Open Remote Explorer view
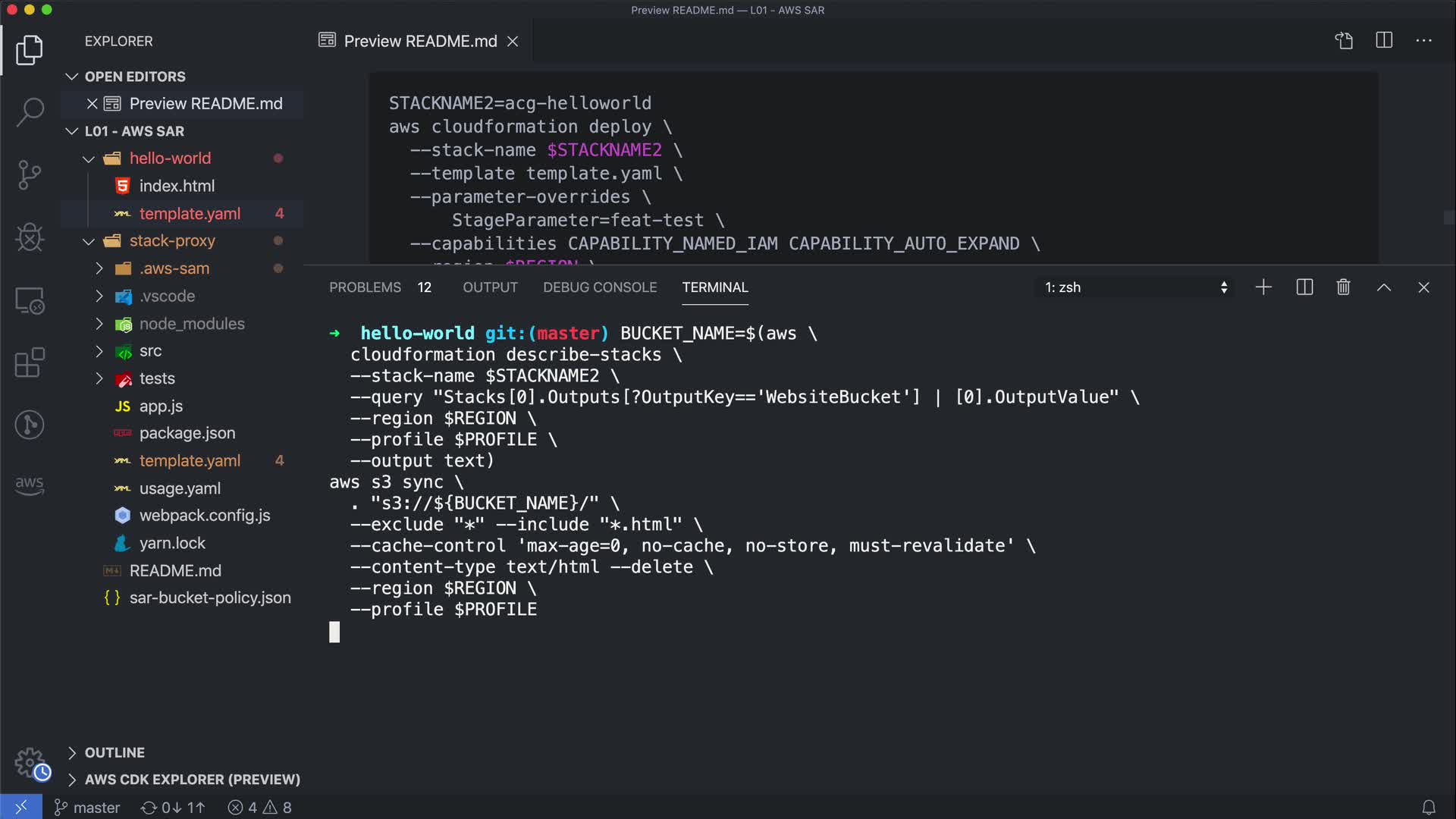1456x819 pixels. click(x=30, y=301)
